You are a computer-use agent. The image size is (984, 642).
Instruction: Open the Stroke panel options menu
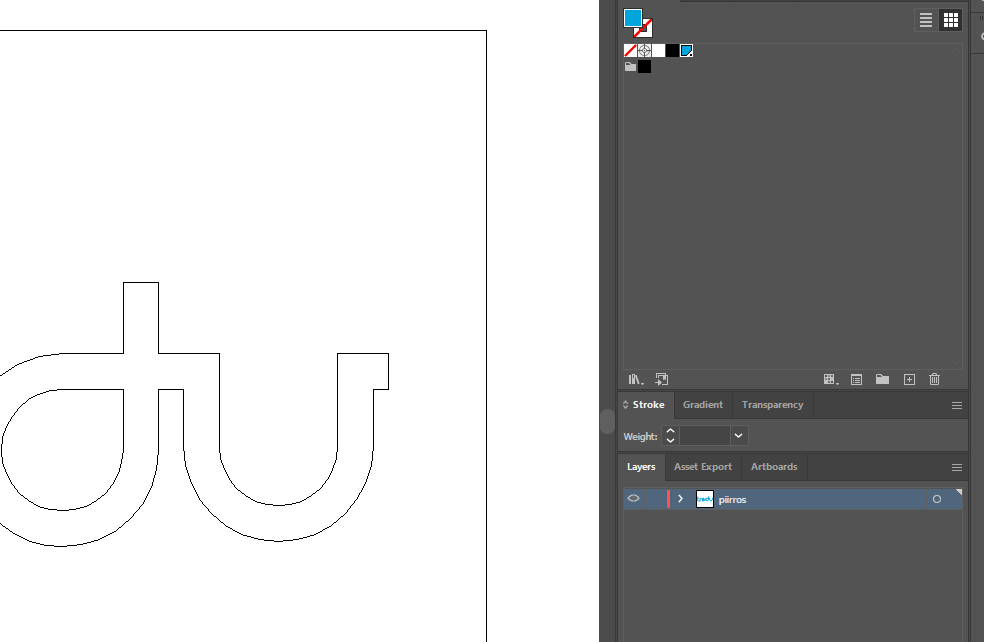pos(956,405)
